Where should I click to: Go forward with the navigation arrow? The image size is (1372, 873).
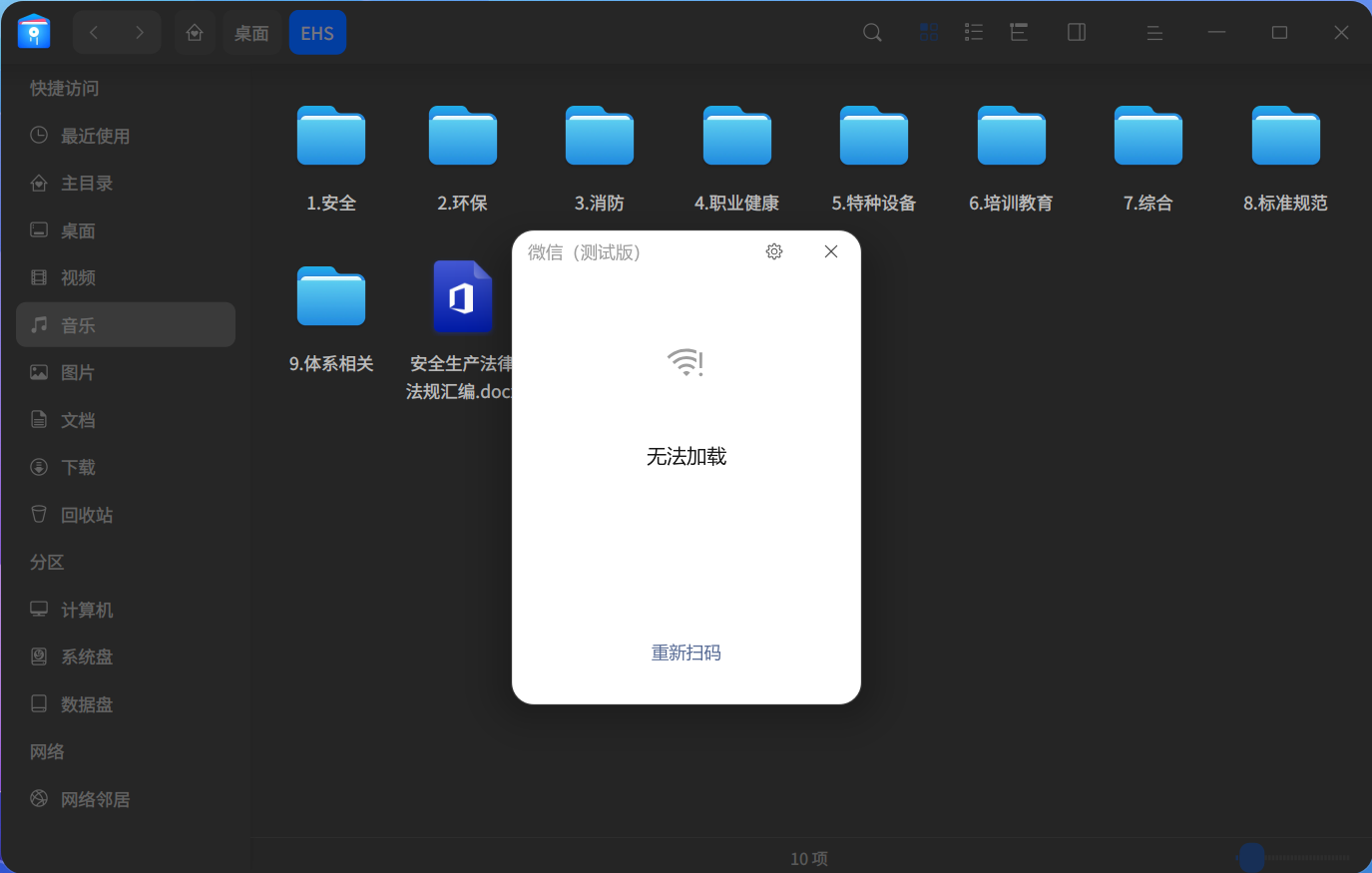[140, 33]
